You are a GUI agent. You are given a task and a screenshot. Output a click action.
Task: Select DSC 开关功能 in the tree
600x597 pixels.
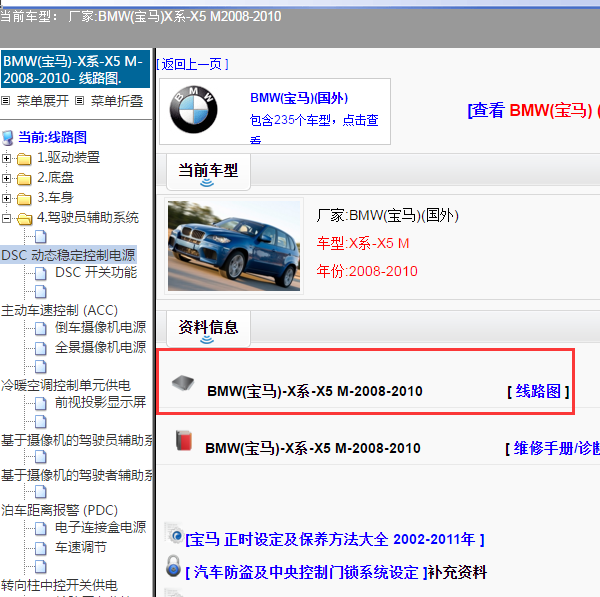(96, 272)
